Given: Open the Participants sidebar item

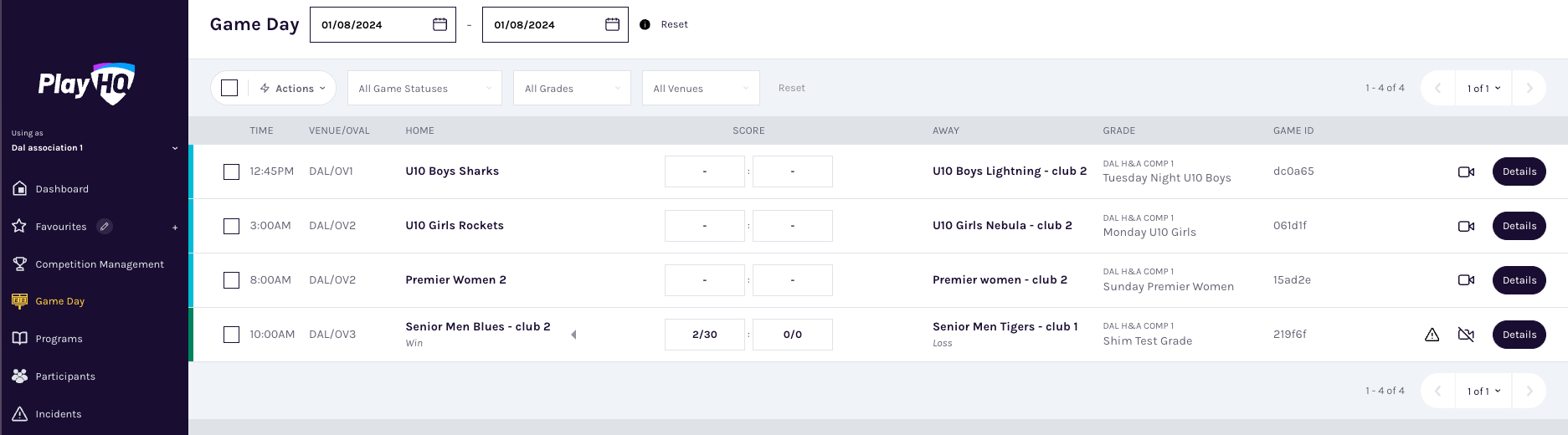Looking at the screenshot, I should [64, 376].
